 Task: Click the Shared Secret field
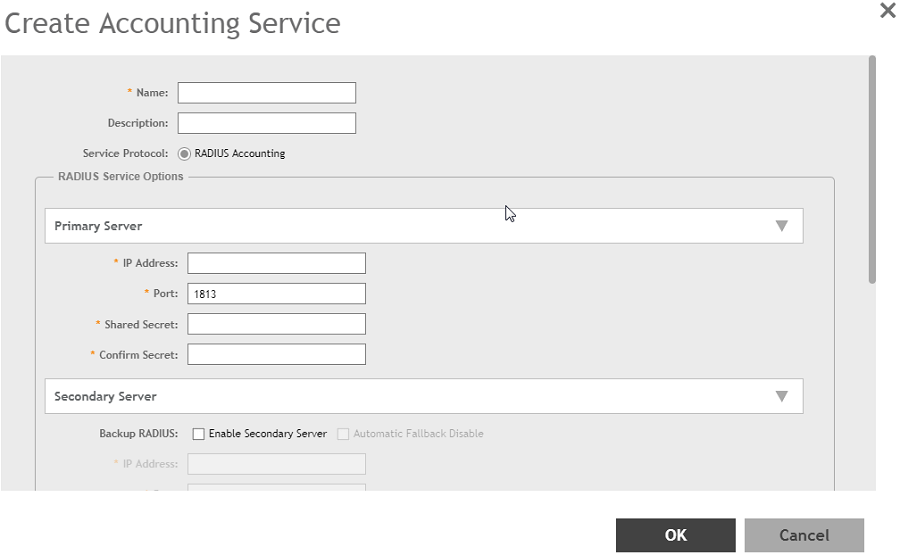click(276, 324)
